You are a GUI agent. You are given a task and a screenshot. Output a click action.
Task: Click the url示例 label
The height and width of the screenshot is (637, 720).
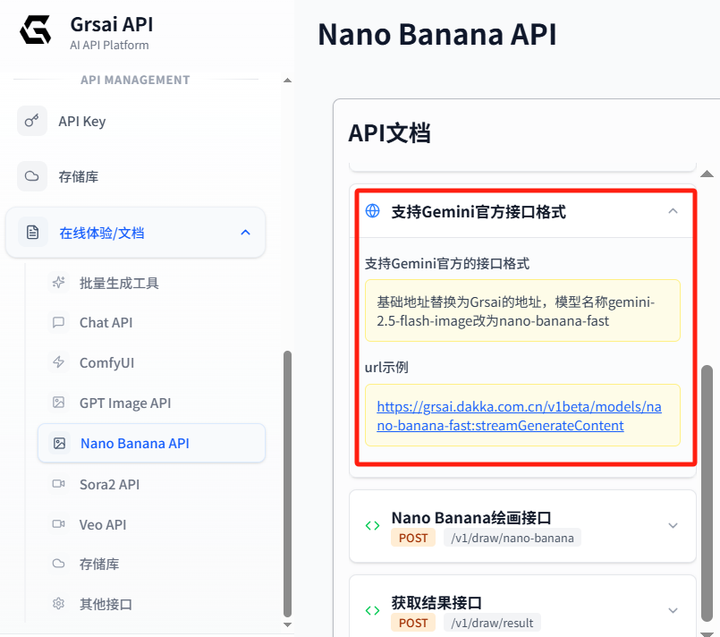pos(386,367)
